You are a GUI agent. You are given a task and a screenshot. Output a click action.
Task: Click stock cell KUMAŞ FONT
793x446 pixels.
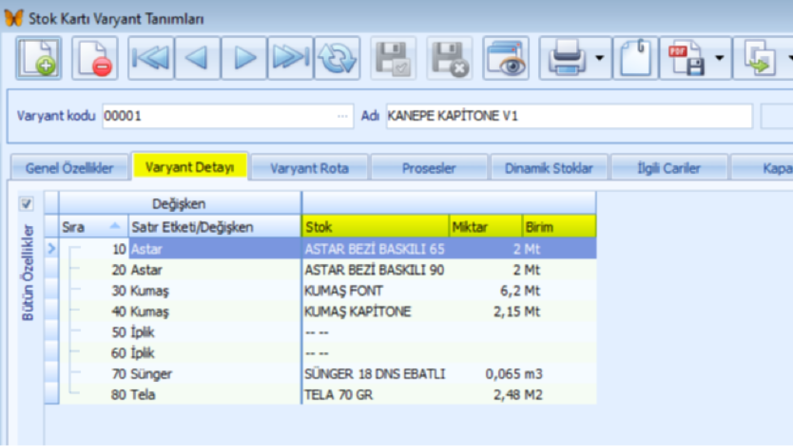click(x=375, y=291)
